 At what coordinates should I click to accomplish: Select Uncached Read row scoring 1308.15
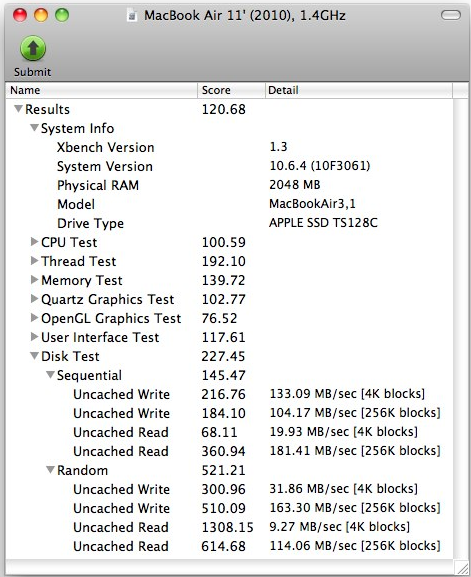coord(229,527)
